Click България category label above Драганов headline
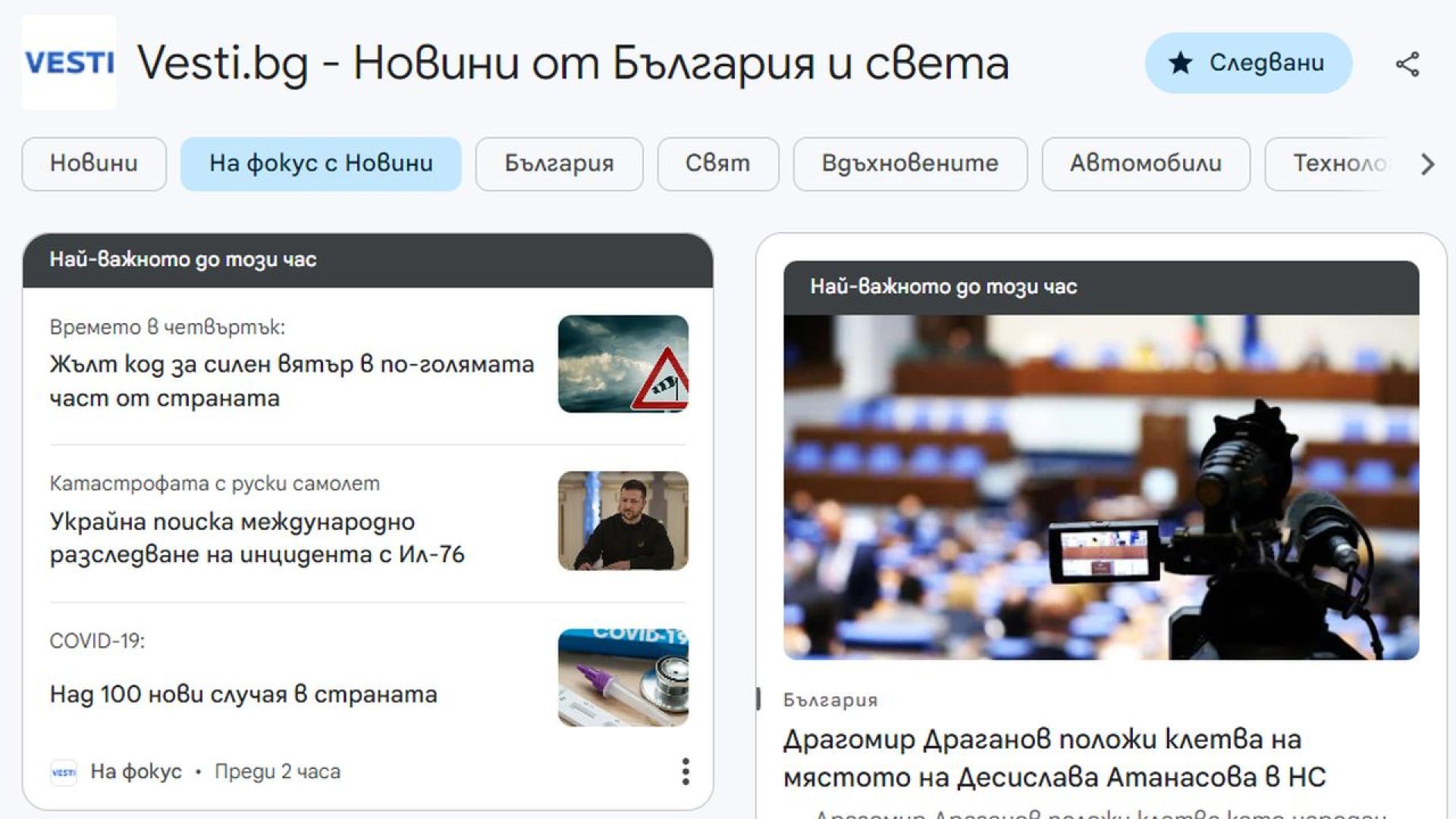This screenshot has width=1456, height=819. click(x=830, y=700)
